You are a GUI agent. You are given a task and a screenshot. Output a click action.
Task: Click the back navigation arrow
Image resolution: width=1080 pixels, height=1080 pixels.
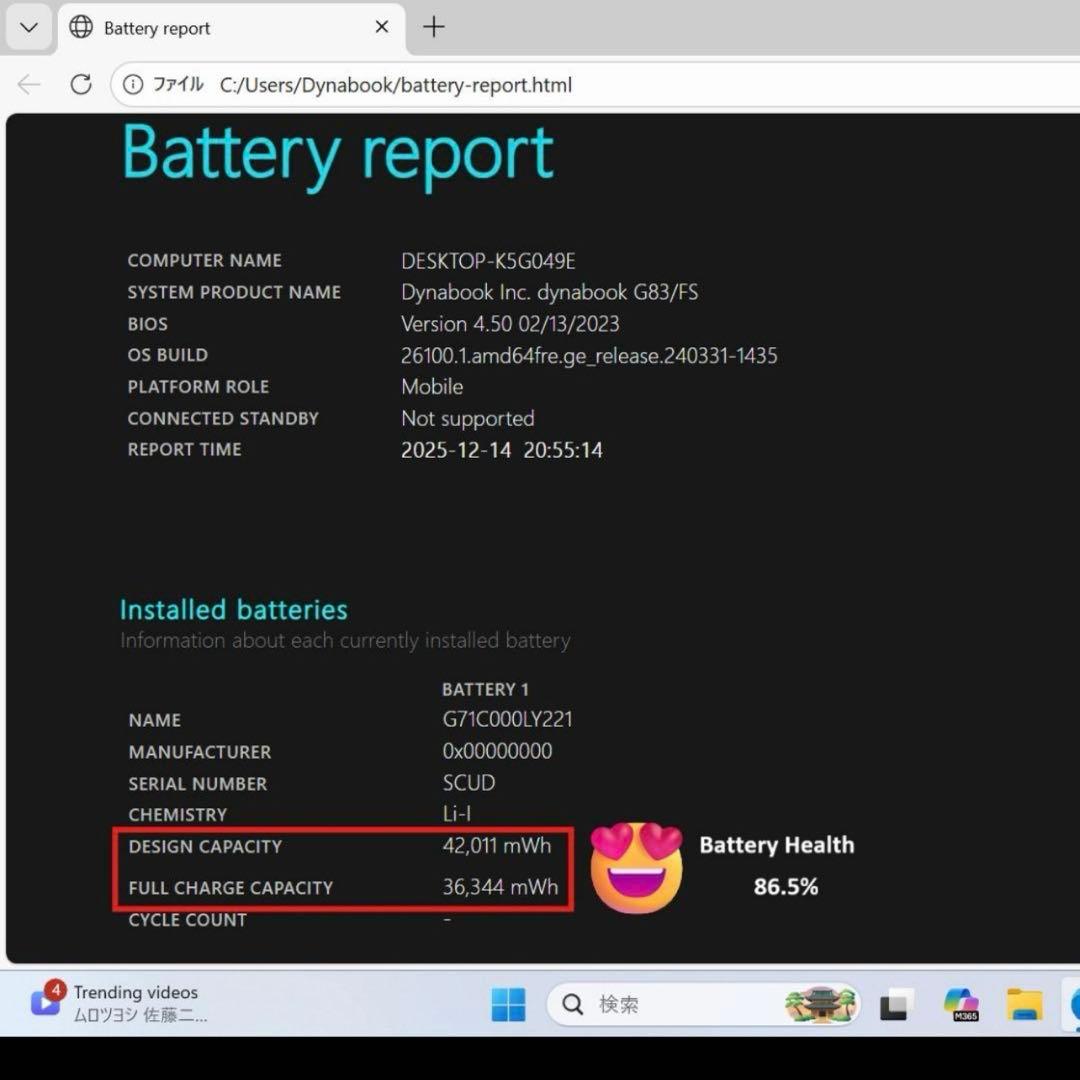[29, 85]
